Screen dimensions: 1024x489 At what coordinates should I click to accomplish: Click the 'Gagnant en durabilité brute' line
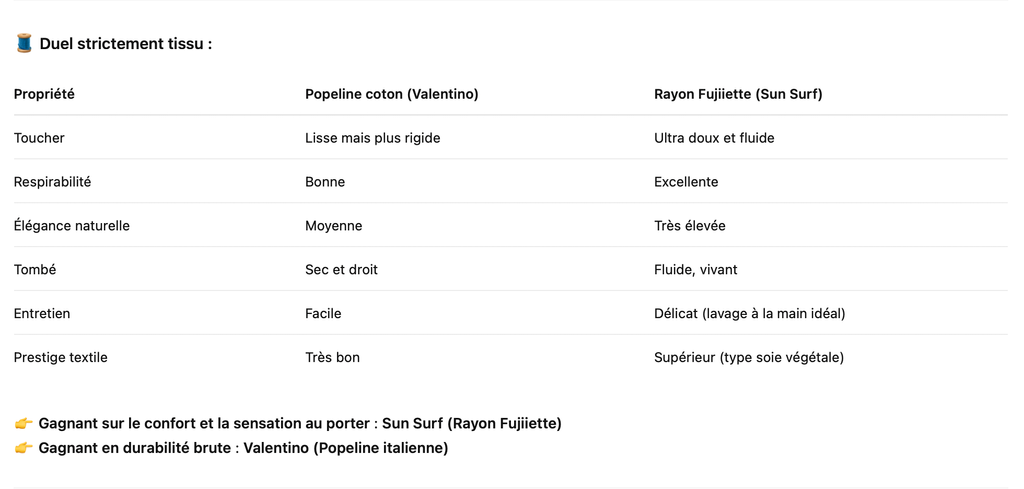pos(243,449)
